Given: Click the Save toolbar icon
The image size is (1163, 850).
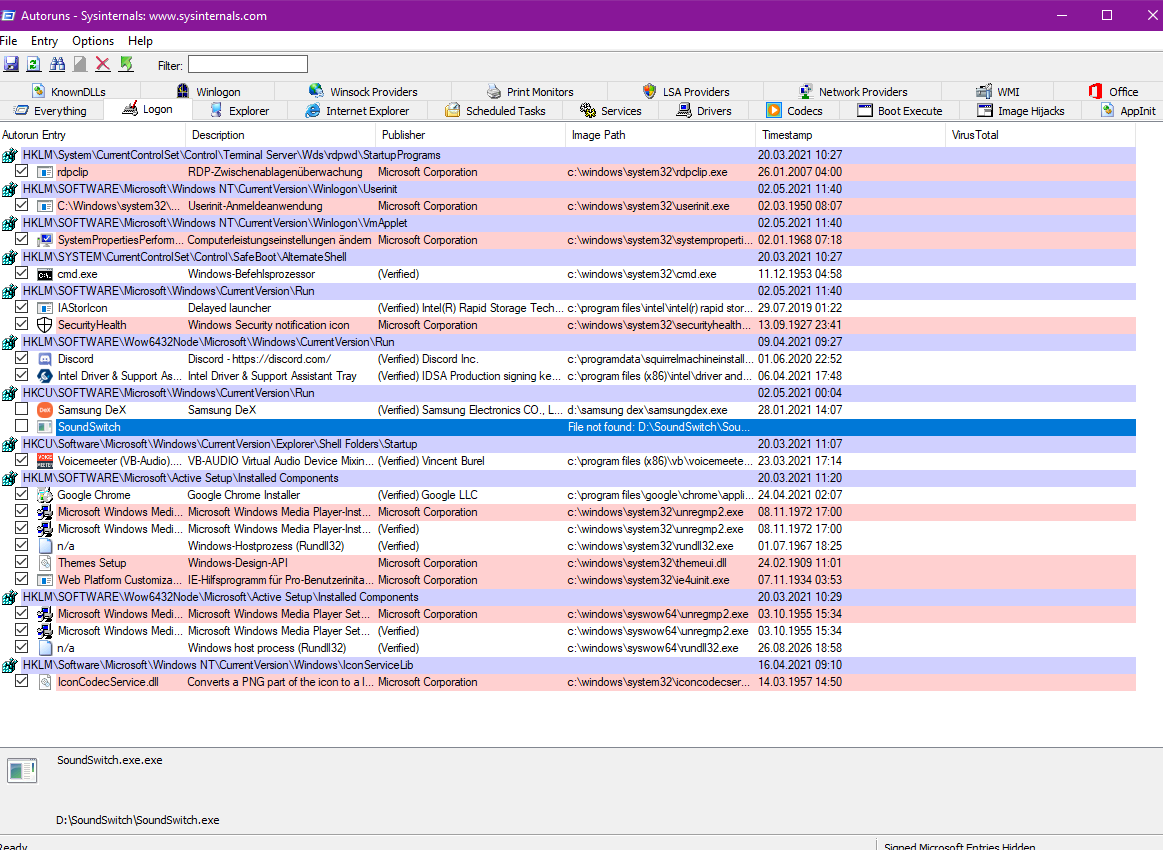Looking at the screenshot, I should (x=11, y=65).
